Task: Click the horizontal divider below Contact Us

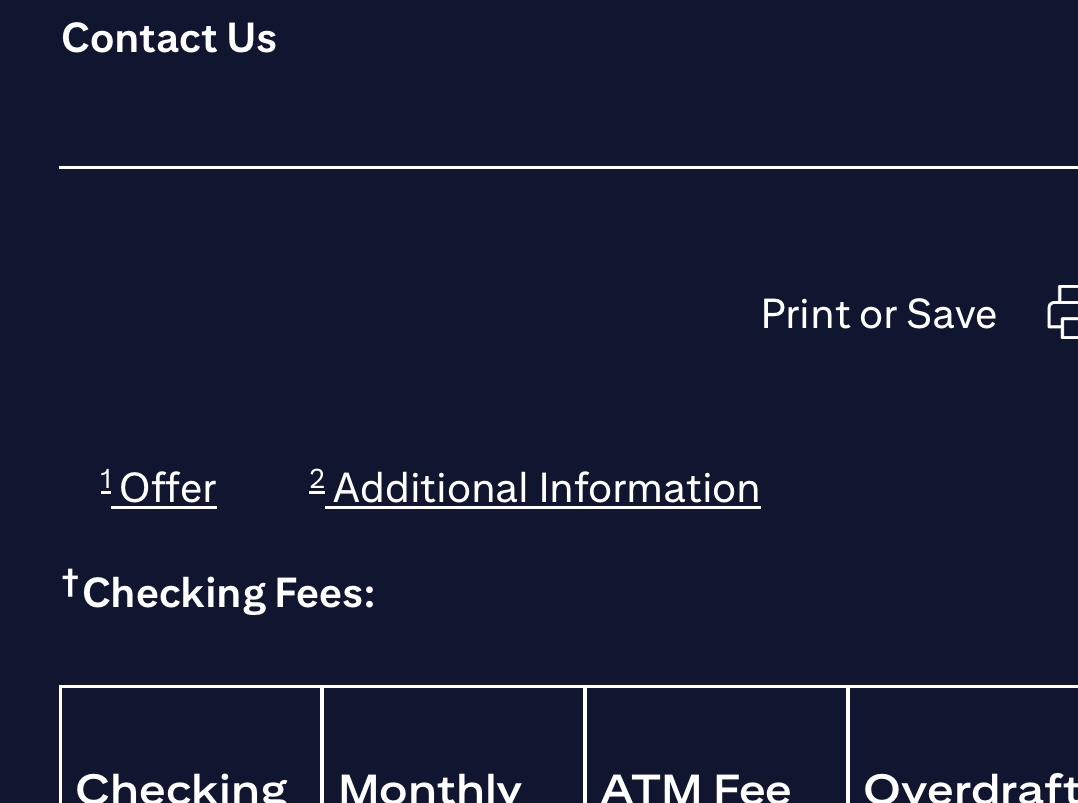Action: [568, 167]
